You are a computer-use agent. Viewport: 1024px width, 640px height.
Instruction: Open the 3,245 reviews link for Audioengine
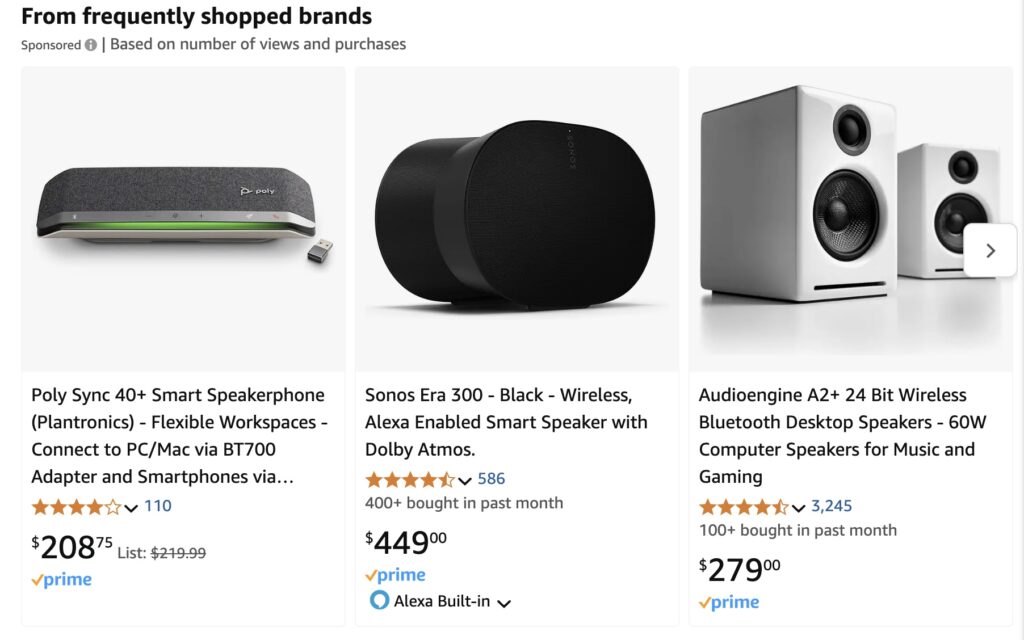click(x=831, y=506)
